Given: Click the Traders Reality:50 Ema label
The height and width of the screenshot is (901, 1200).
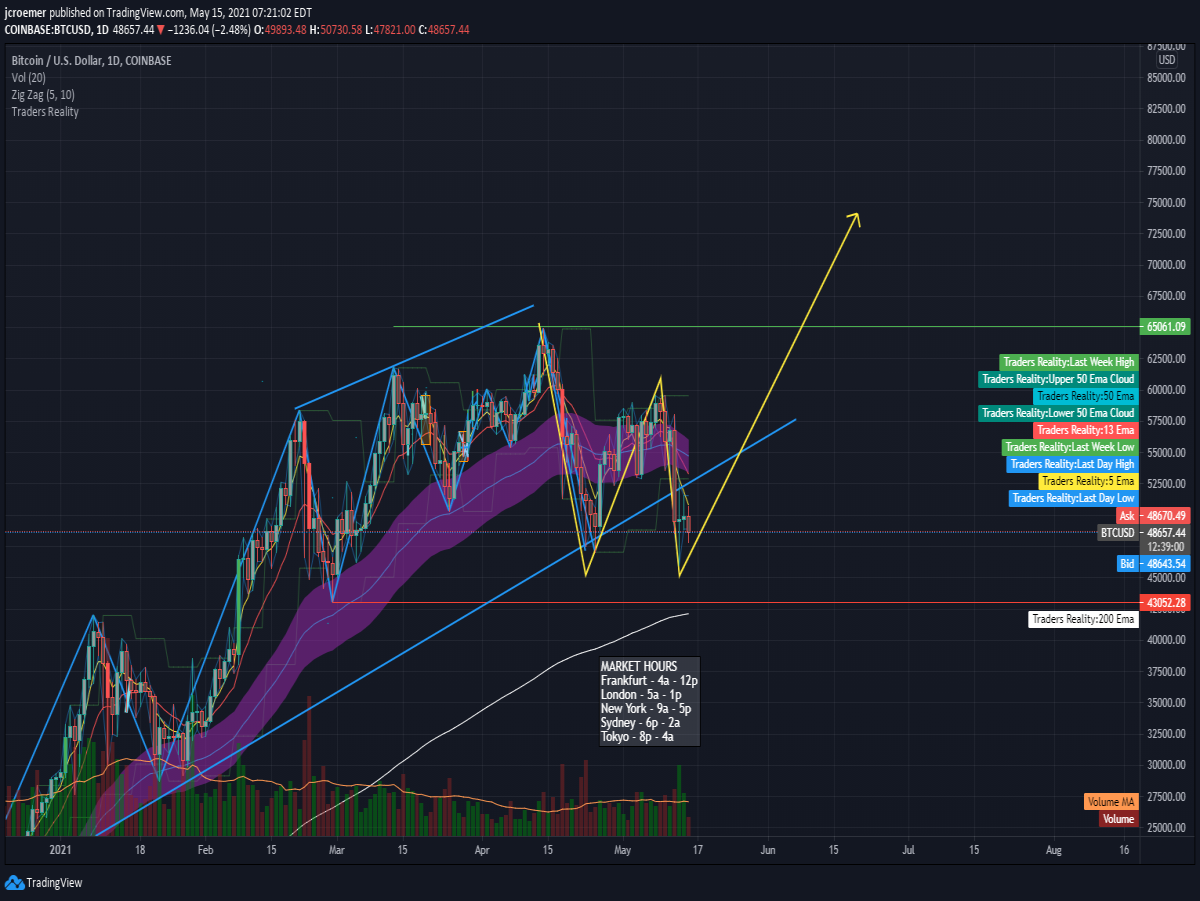Looking at the screenshot, I should pos(1086,396).
